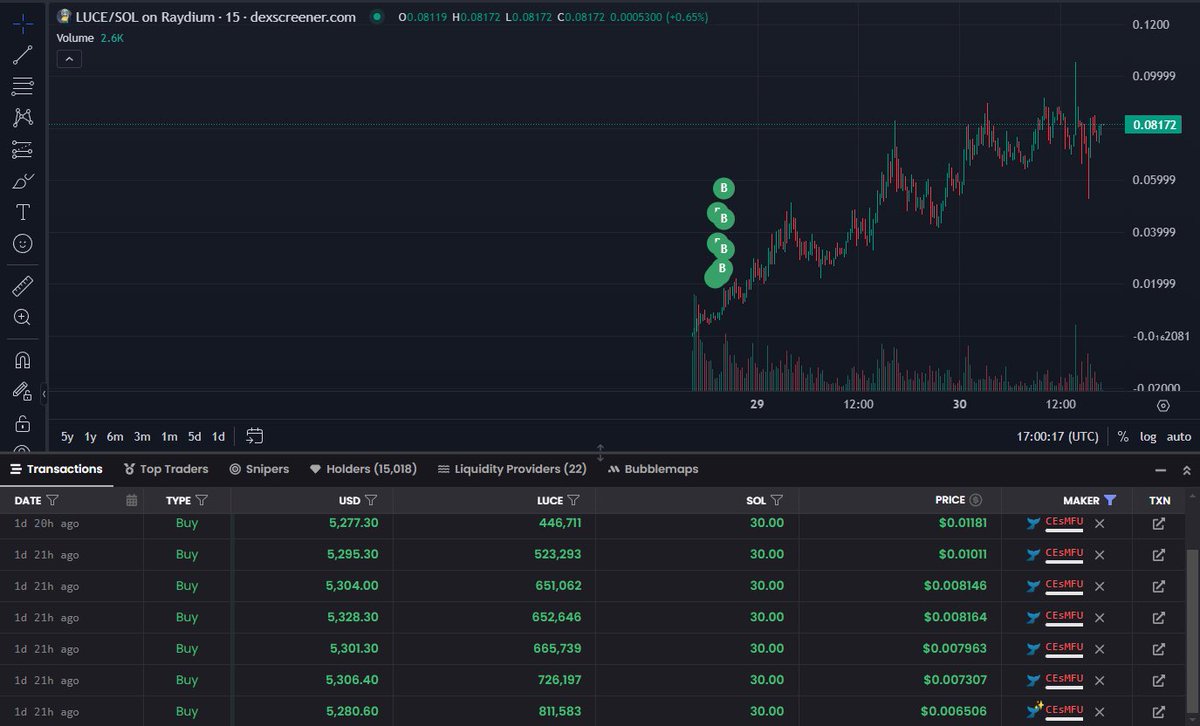
Task: Click maker CEsMFU in $0.007307 row
Action: 1063,679
